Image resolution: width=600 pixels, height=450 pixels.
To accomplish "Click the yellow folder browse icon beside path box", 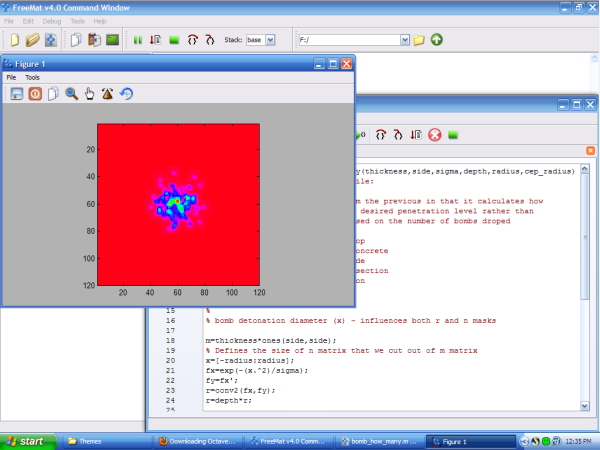I will coord(419,40).
